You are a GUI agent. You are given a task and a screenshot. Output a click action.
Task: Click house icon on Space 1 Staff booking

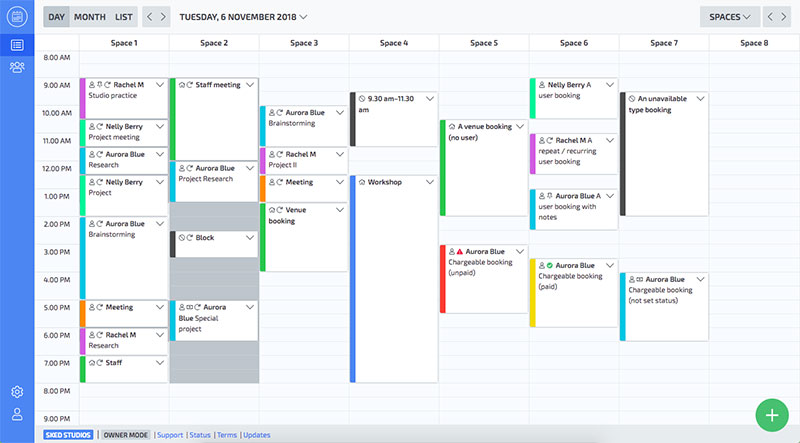[x=92, y=363]
